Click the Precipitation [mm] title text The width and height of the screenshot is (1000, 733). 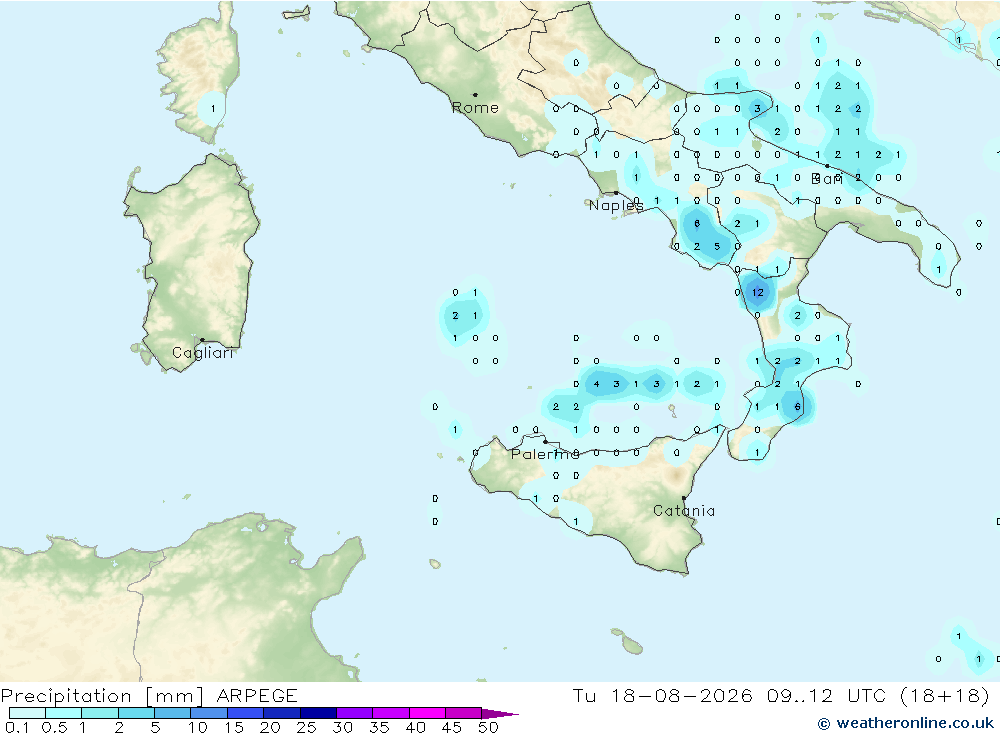102,696
